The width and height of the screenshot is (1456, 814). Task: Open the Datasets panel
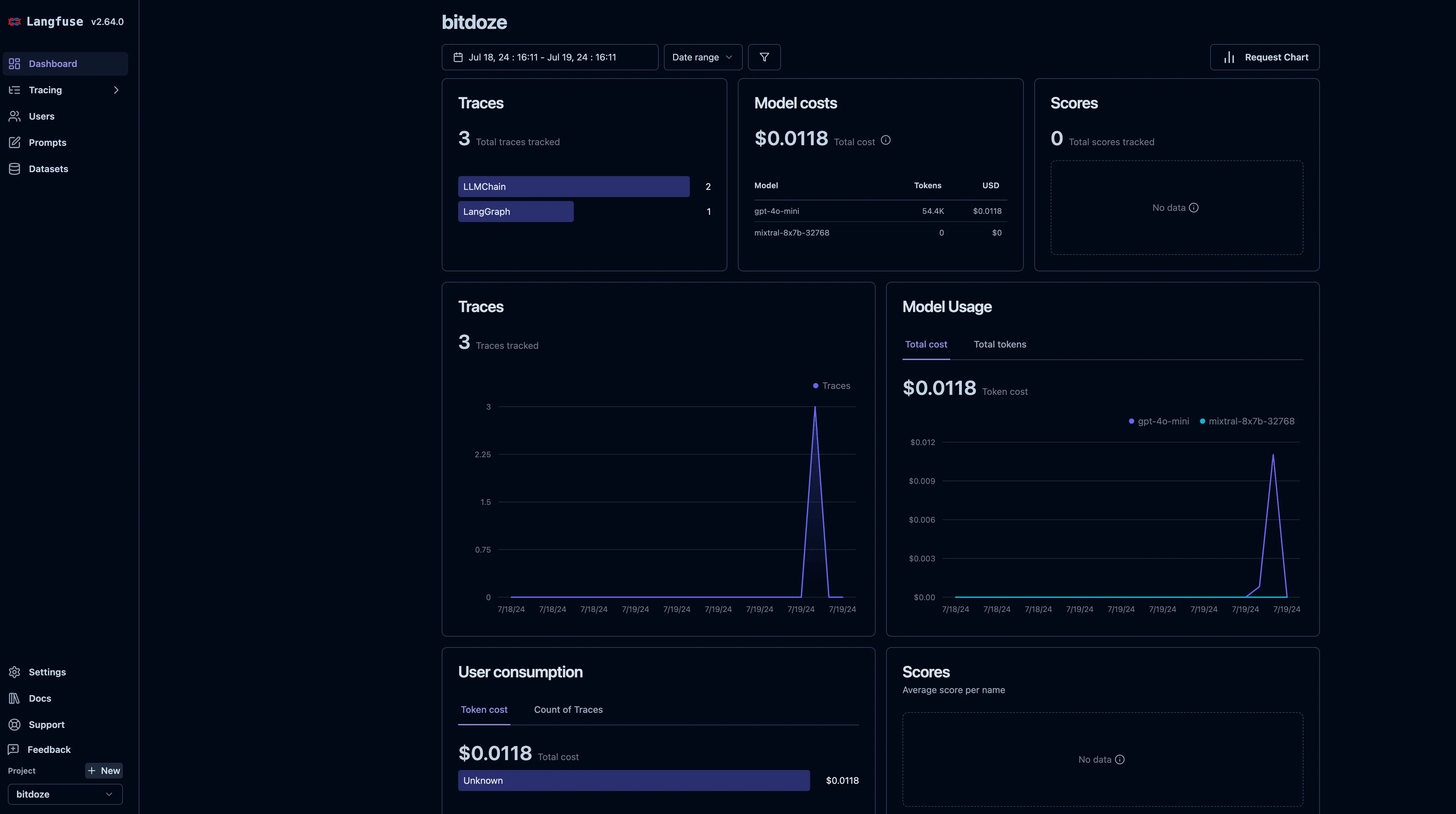pyautogui.click(x=48, y=168)
